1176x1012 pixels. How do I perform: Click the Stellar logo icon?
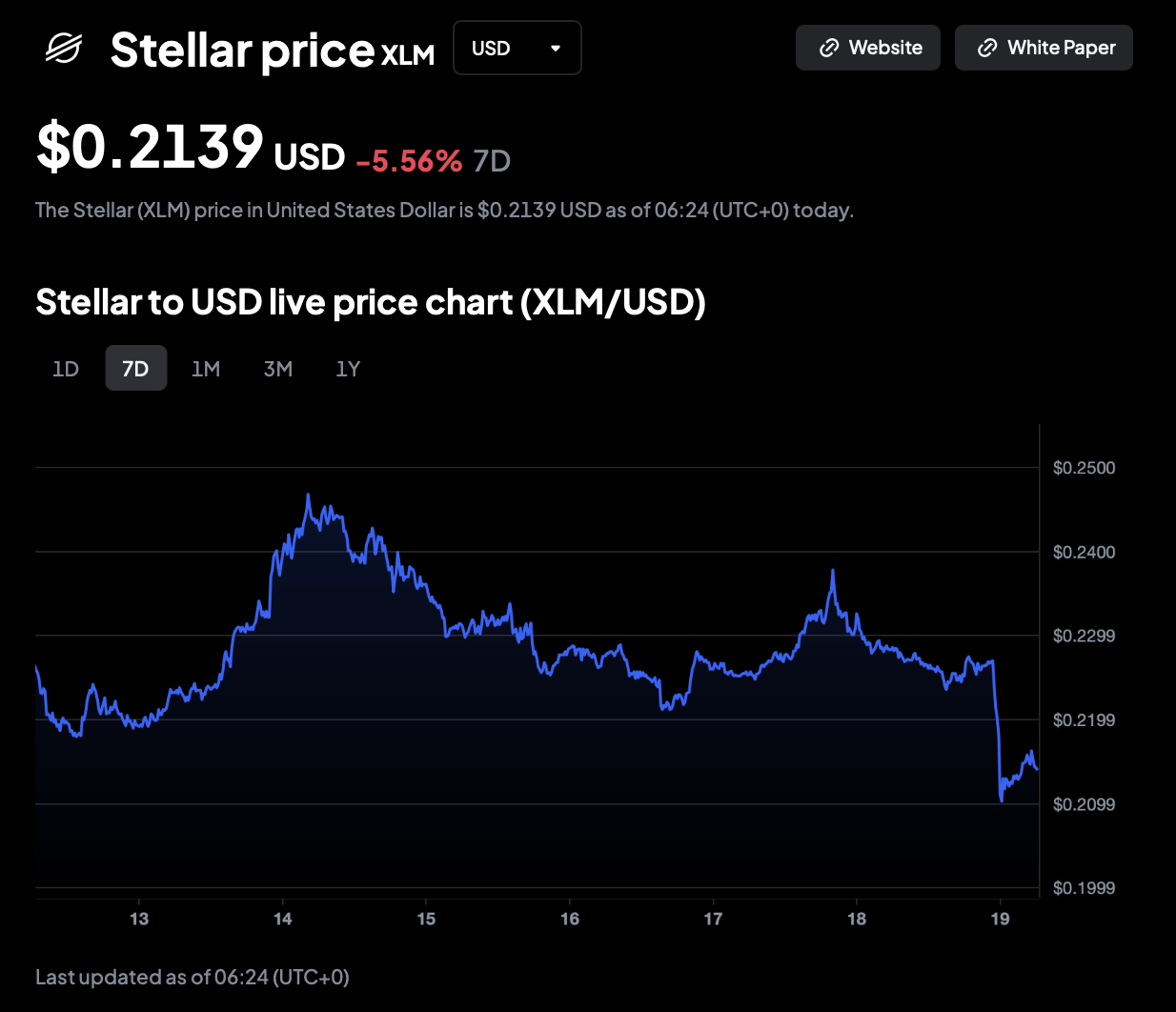pos(64,48)
